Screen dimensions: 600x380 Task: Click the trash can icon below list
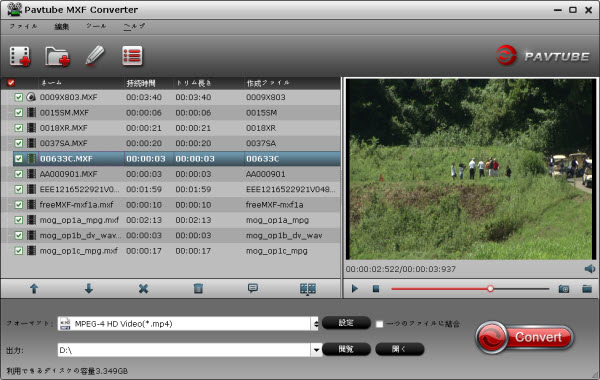[198, 289]
